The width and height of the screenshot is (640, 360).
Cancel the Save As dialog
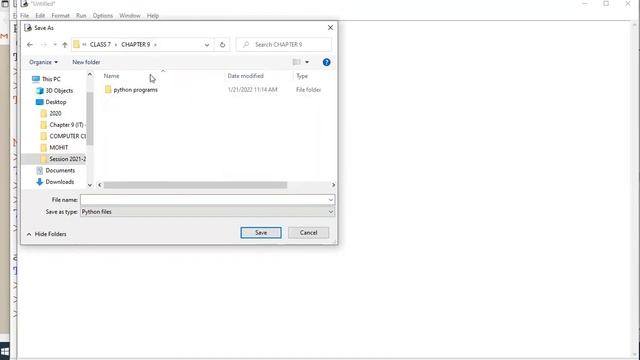point(308,233)
